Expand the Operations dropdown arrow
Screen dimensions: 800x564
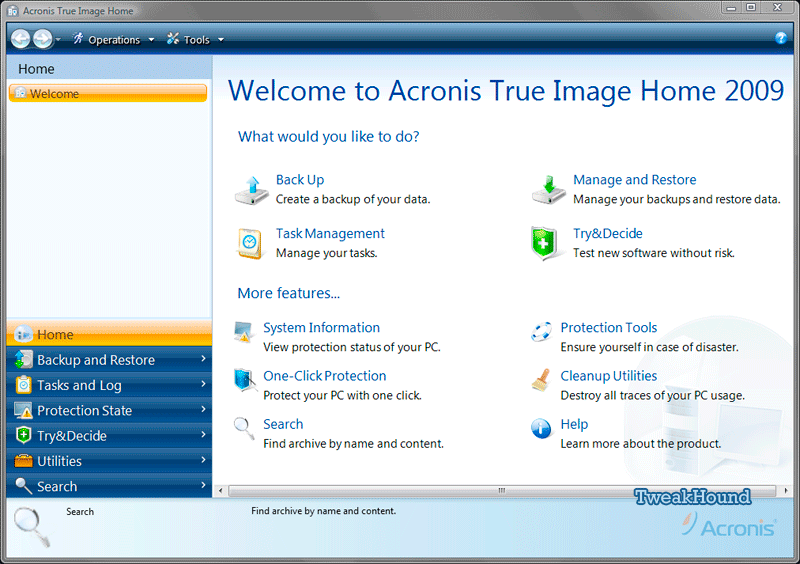point(151,40)
